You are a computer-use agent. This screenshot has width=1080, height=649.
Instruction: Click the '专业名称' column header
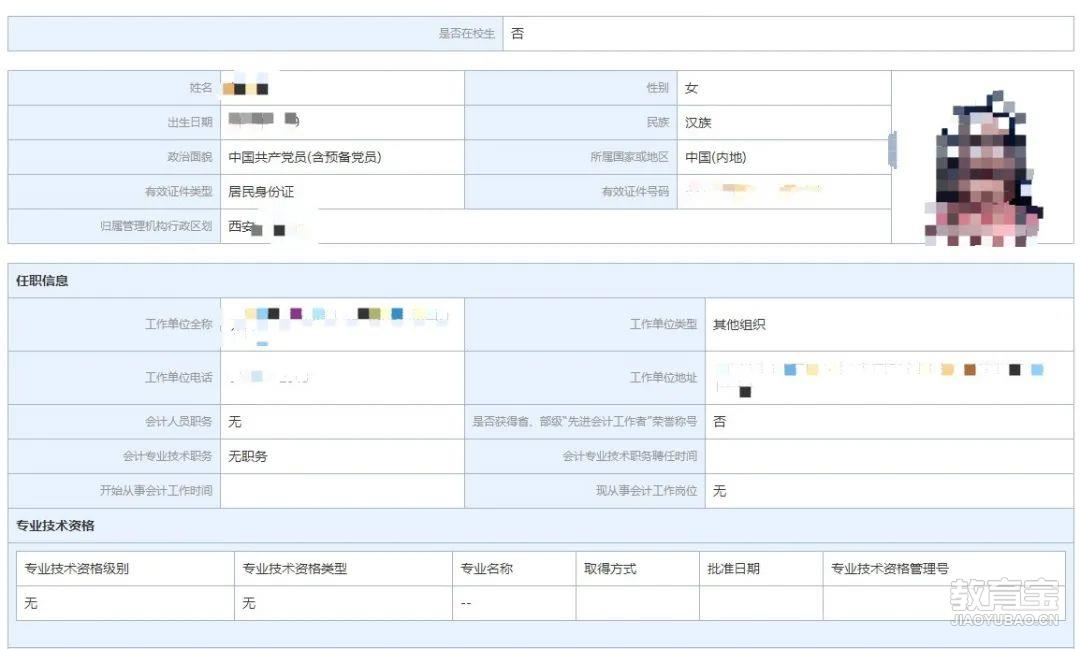tap(486, 568)
